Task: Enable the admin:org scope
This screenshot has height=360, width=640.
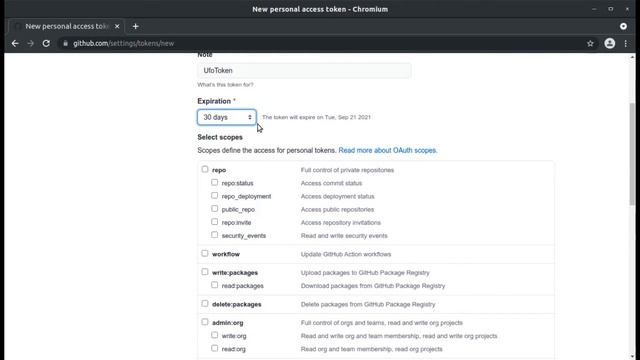Action: click(205, 322)
